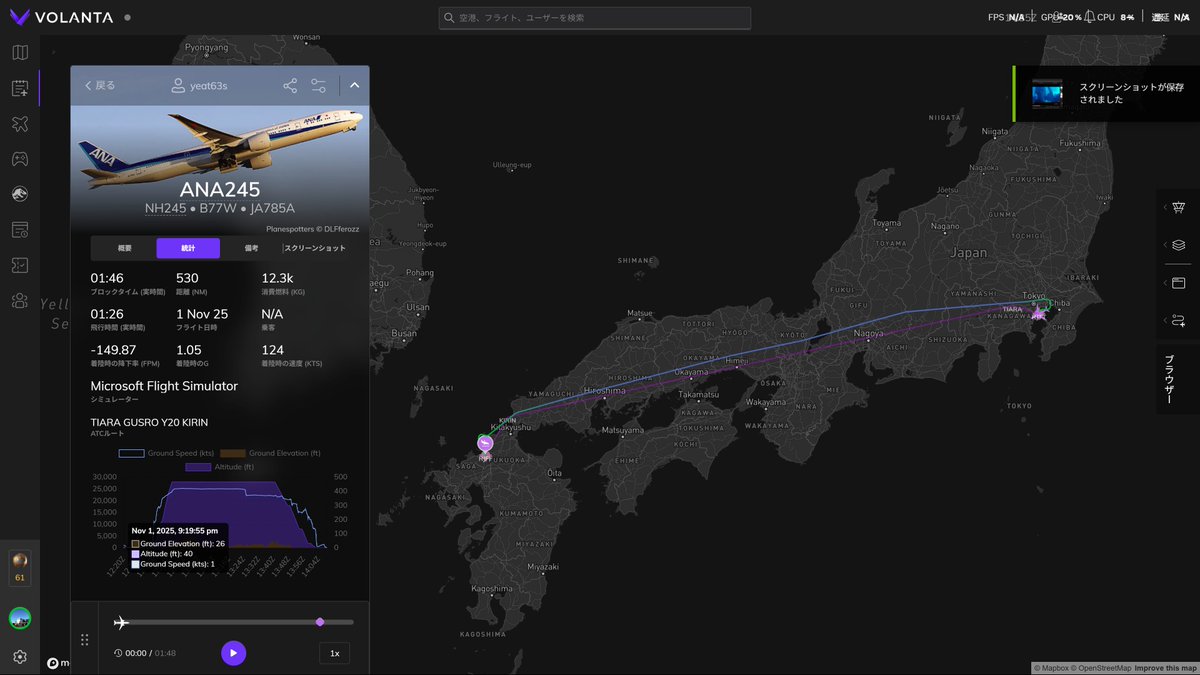Image resolution: width=1200 pixels, height=675 pixels.
Task: Open the map view in sidebar
Action: [x=20, y=53]
